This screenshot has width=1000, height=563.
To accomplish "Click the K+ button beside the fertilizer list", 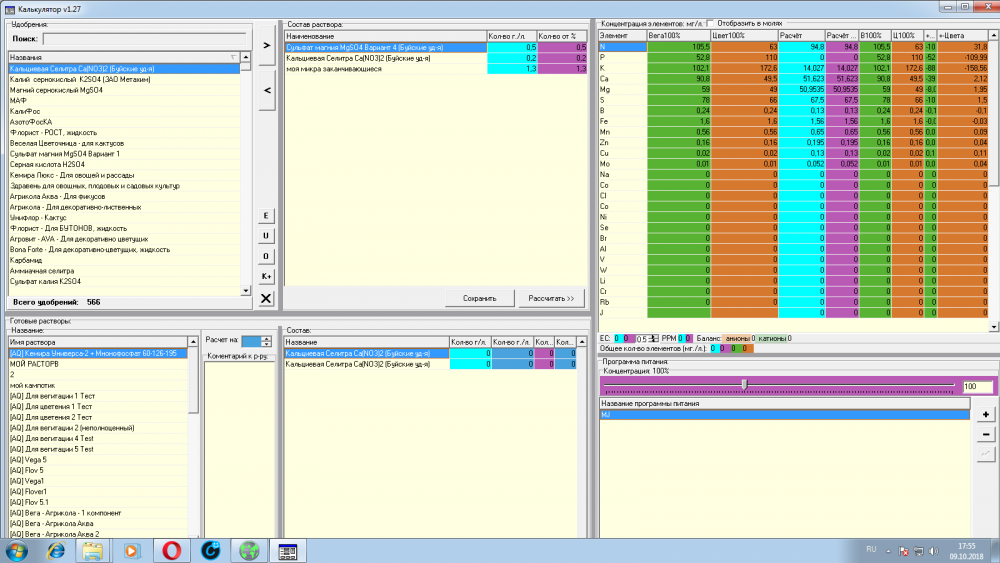I will (x=266, y=277).
